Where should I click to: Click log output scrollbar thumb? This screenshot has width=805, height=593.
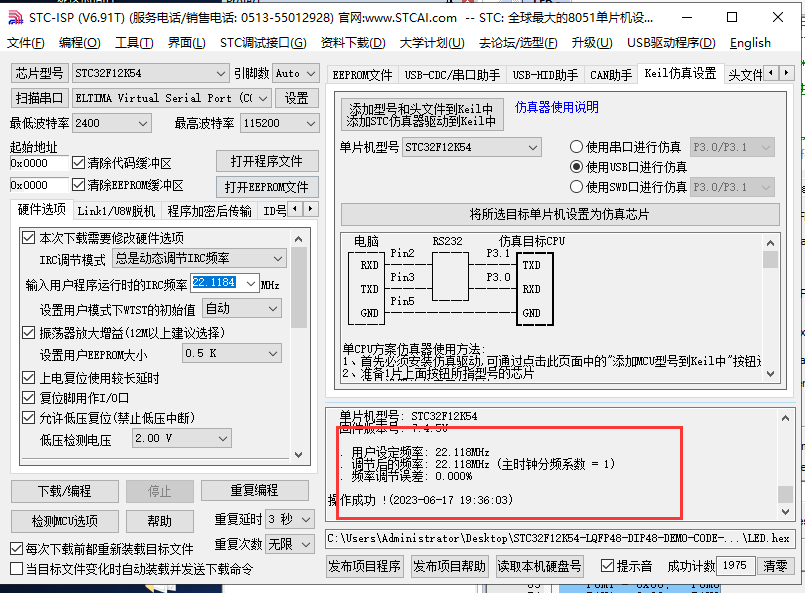(x=785, y=494)
